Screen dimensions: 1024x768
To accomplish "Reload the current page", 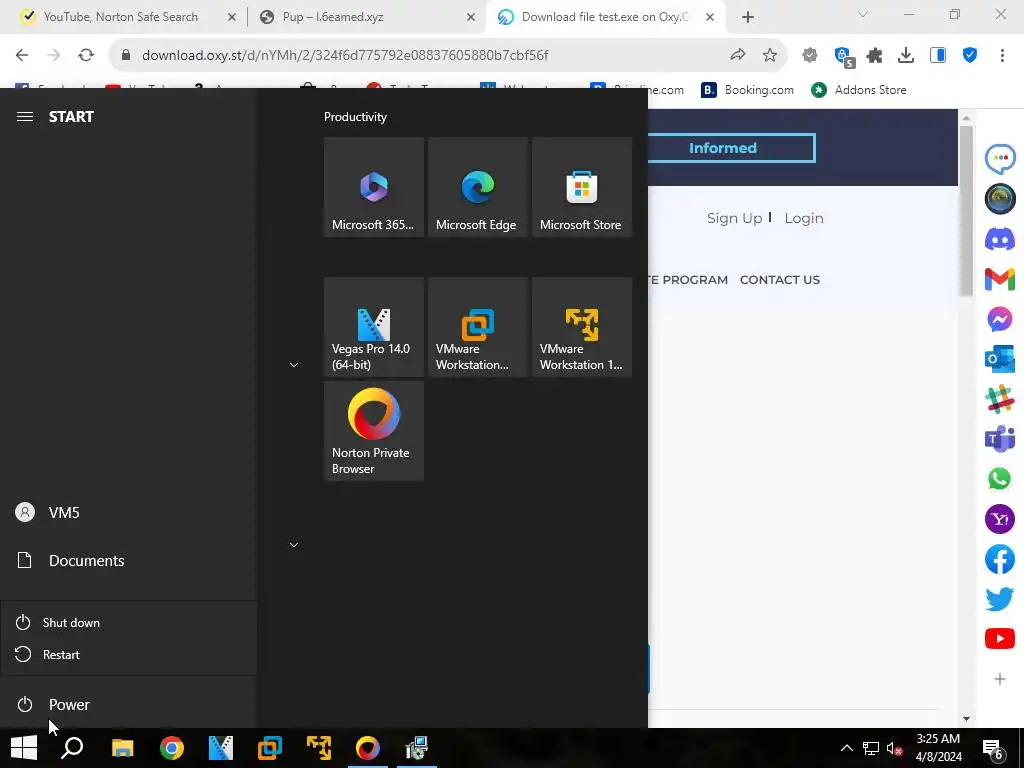I will [86, 56].
